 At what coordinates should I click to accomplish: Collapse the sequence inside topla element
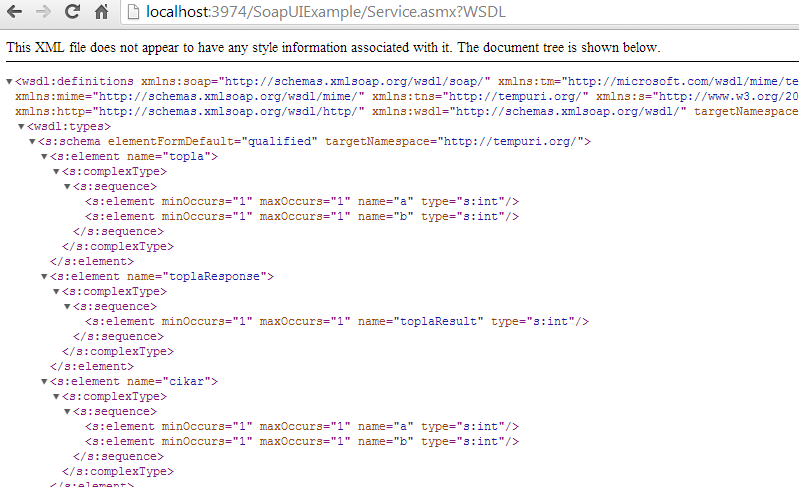(x=67, y=187)
